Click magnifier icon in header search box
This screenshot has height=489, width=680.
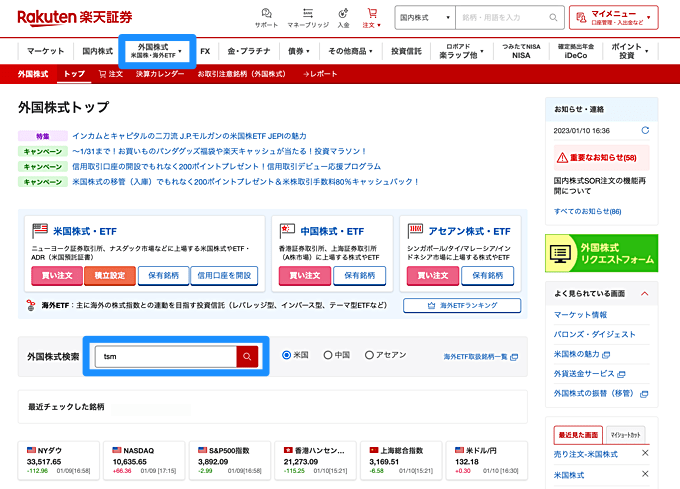point(553,17)
